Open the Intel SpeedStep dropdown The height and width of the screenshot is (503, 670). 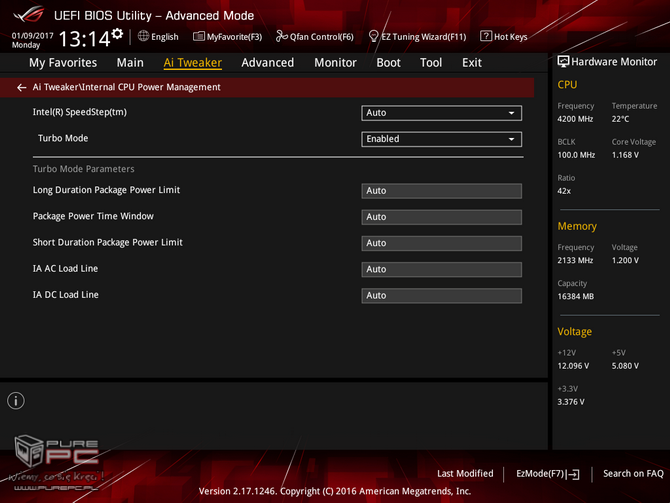441,113
